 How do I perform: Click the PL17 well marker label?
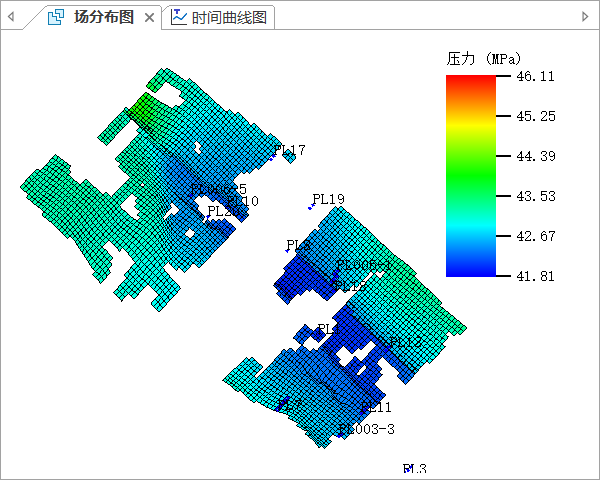pyautogui.click(x=290, y=151)
